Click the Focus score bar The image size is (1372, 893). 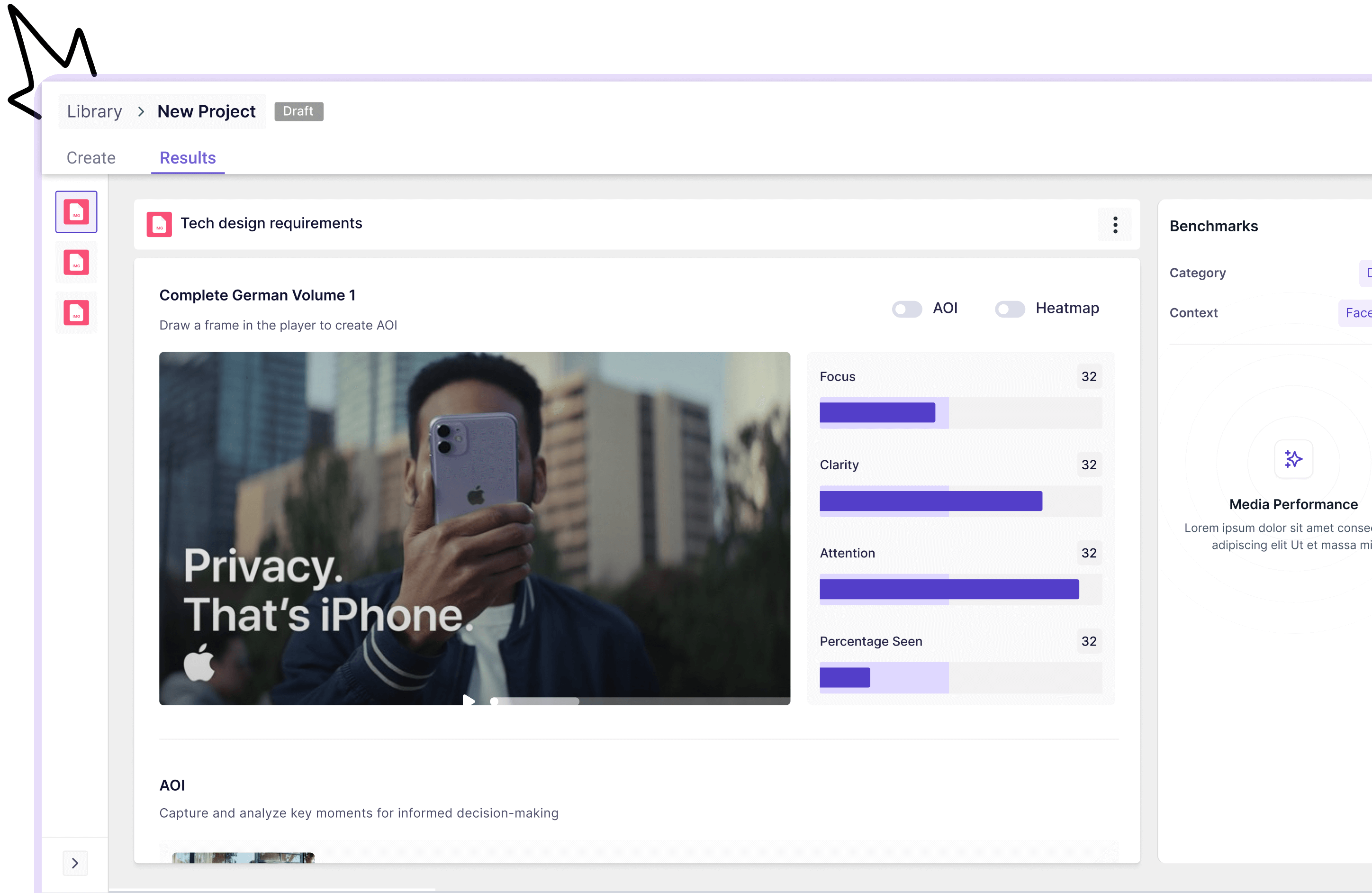[x=960, y=412]
